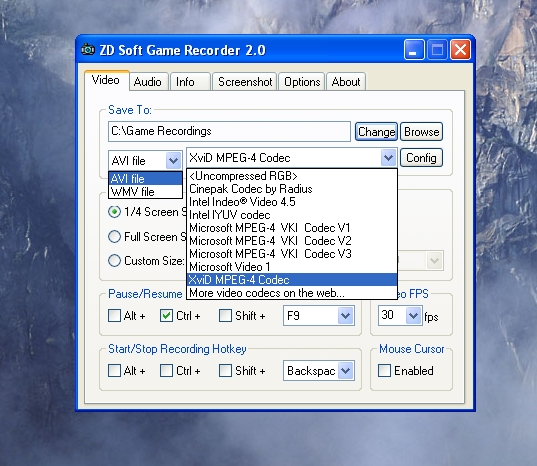537x466 pixels.
Task: Switch to the Audio tab
Action: click(x=148, y=82)
